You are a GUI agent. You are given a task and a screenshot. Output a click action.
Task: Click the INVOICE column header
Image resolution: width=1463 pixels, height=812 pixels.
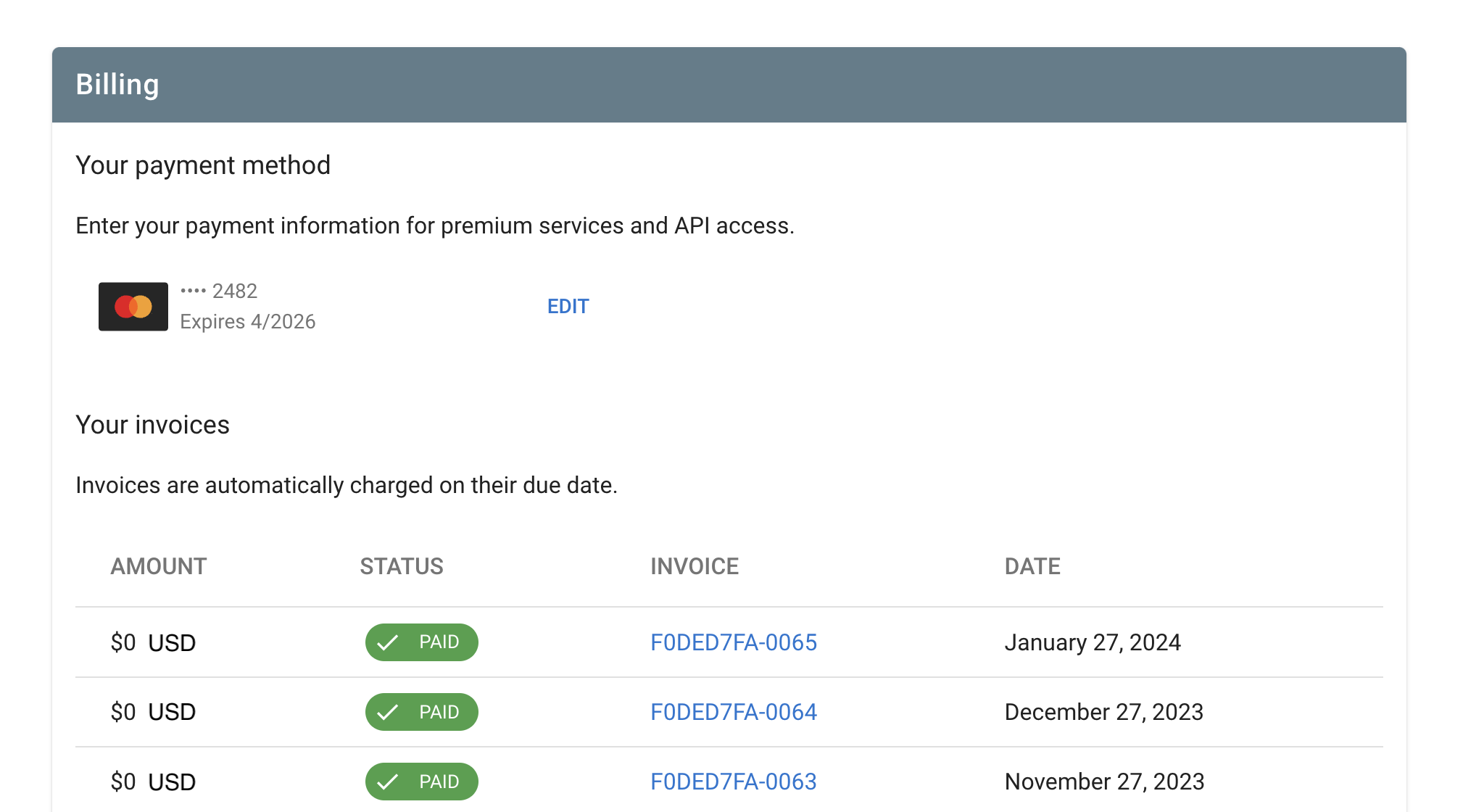click(x=695, y=566)
